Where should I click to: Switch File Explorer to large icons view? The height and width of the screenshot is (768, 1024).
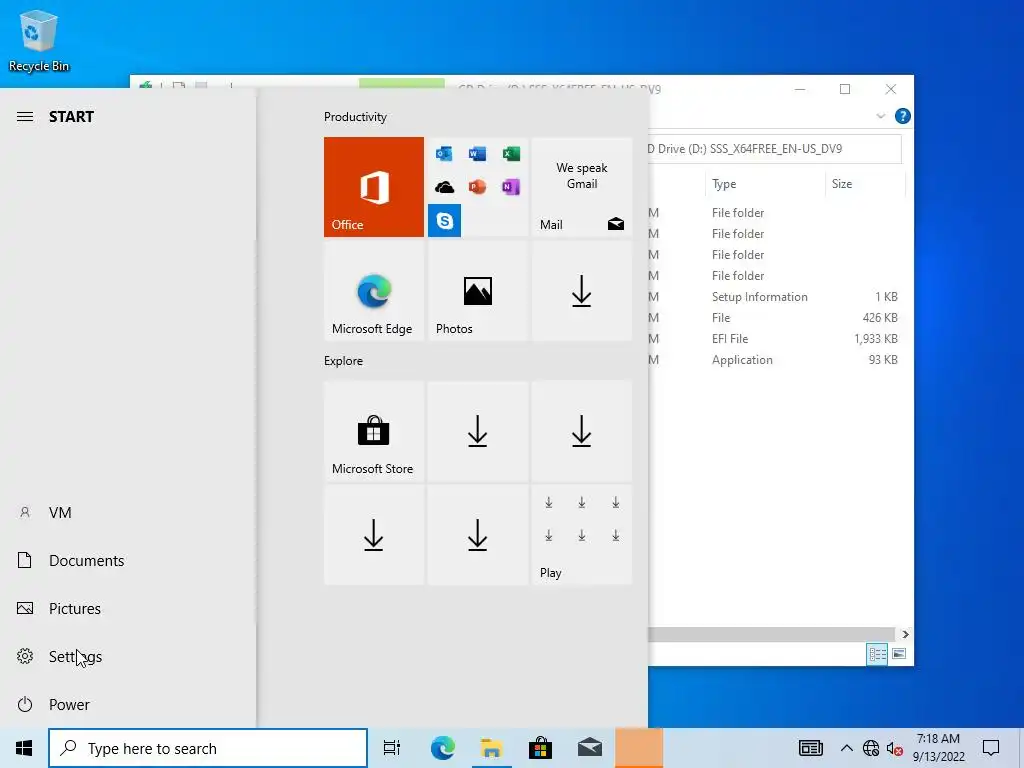(899, 654)
